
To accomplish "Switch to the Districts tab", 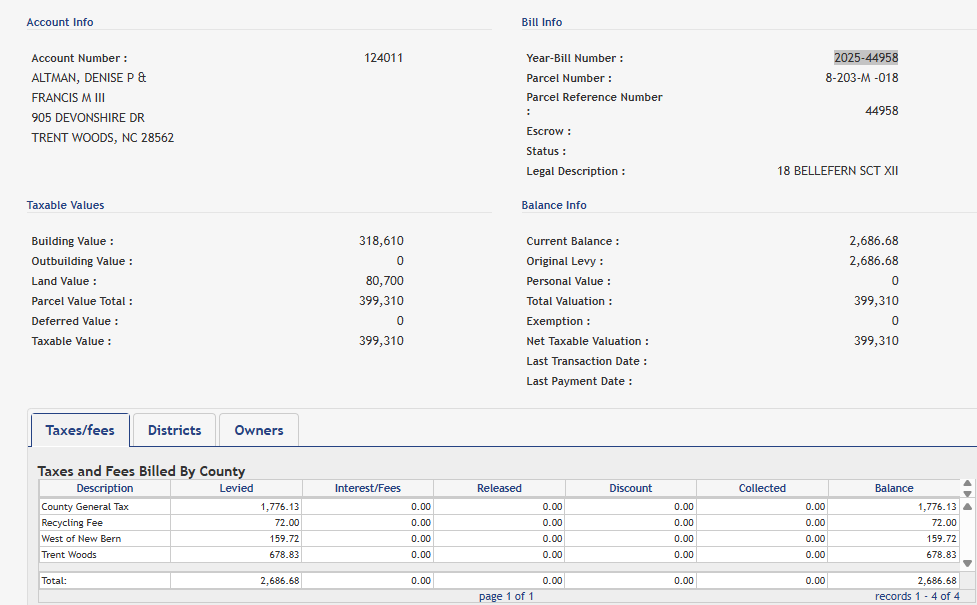I will pos(174,430).
